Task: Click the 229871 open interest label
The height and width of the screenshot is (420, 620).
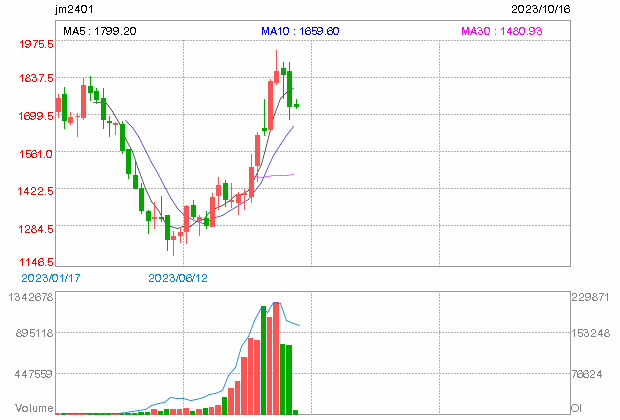Action: [x=590, y=297]
